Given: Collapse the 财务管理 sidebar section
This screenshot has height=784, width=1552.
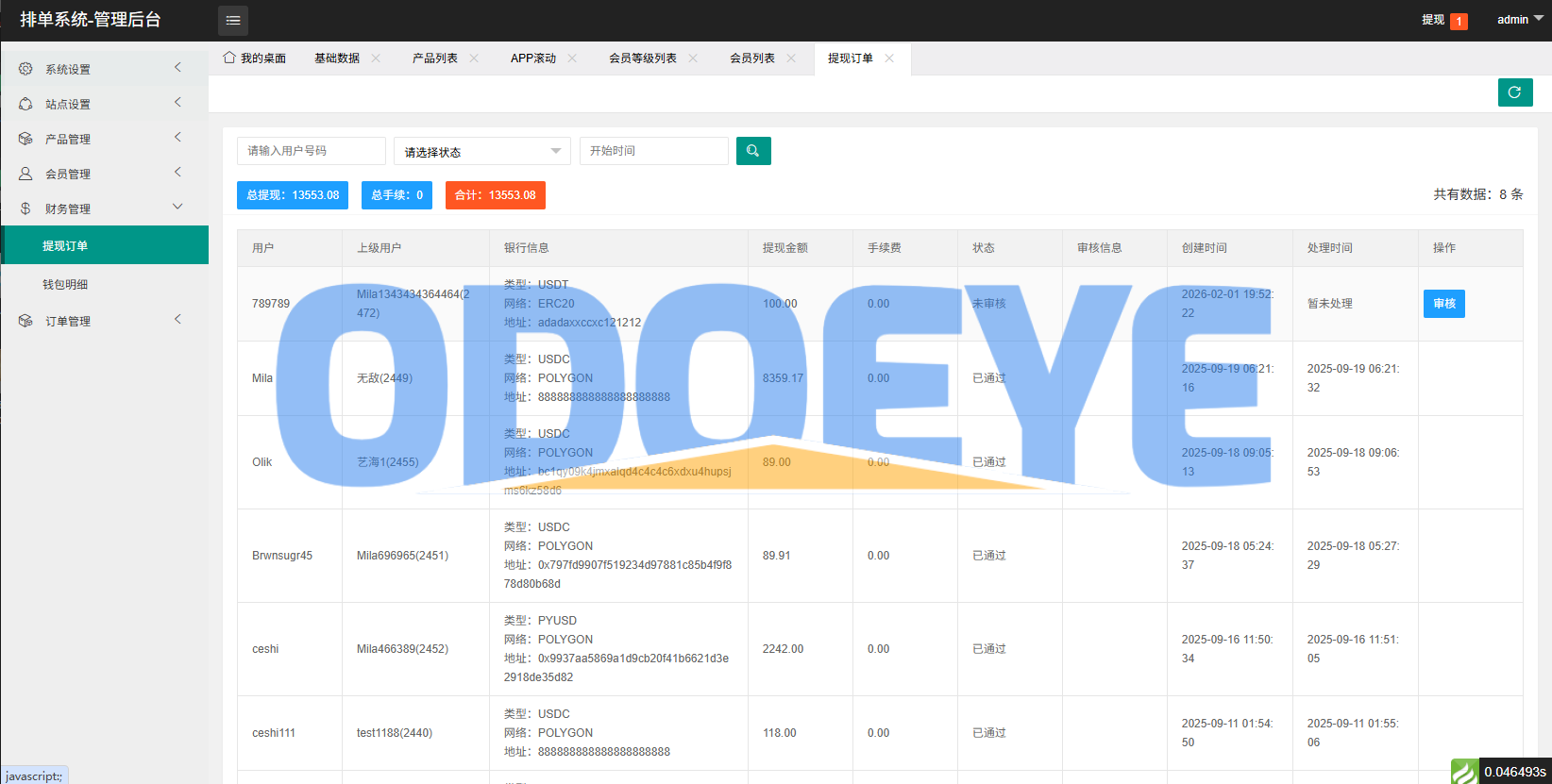Looking at the screenshot, I should click(x=104, y=209).
